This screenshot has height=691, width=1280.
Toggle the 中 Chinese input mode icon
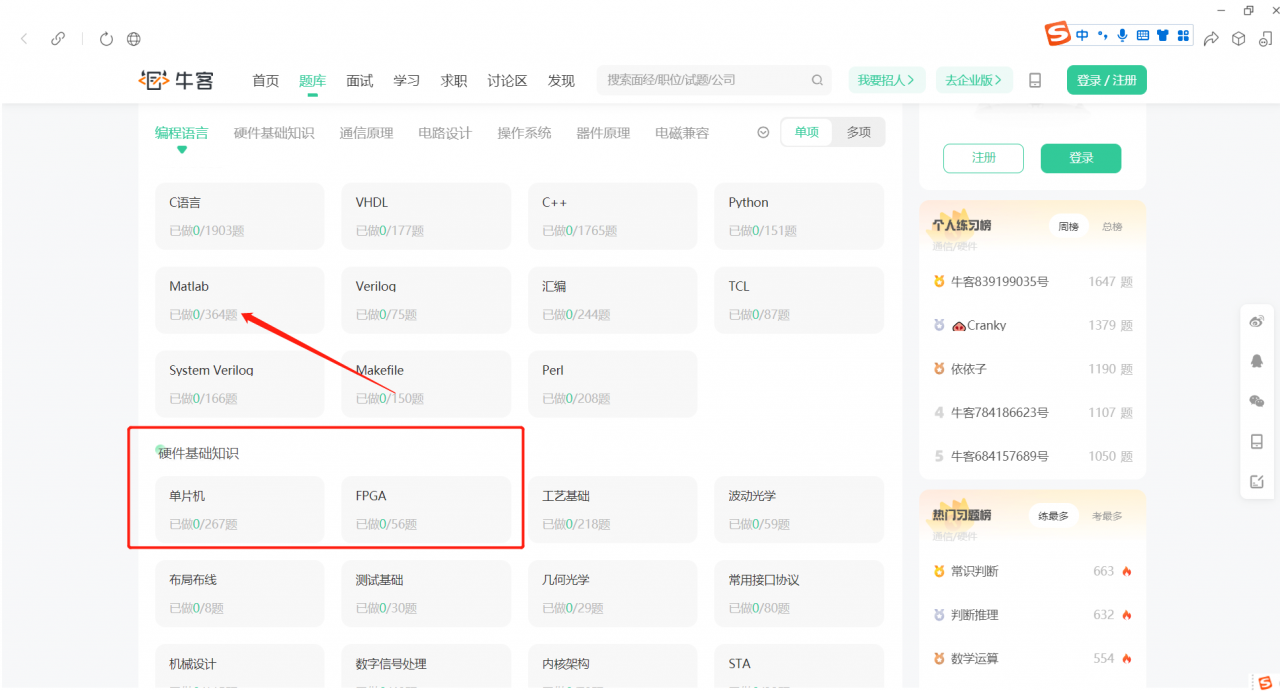click(1083, 36)
